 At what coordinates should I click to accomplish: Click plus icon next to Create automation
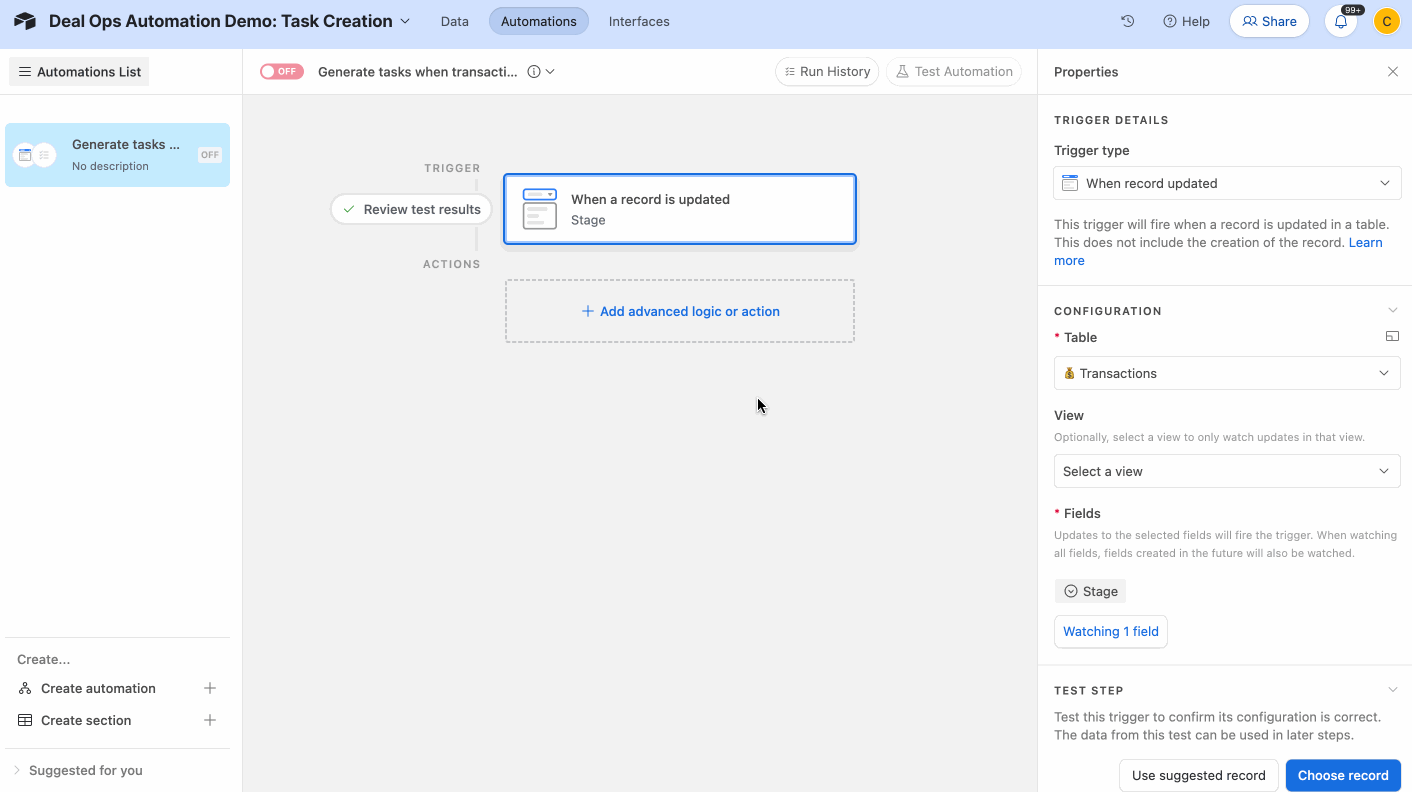210,688
